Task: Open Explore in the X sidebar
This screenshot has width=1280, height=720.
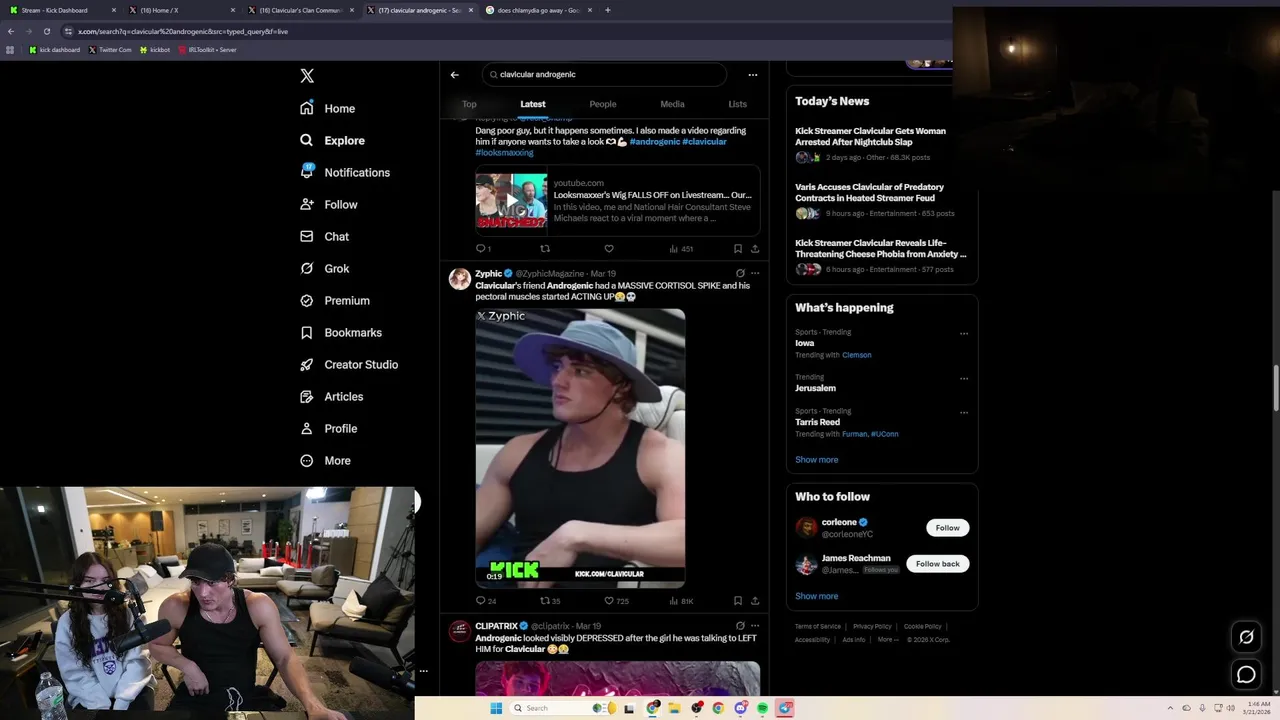Action: (333, 140)
